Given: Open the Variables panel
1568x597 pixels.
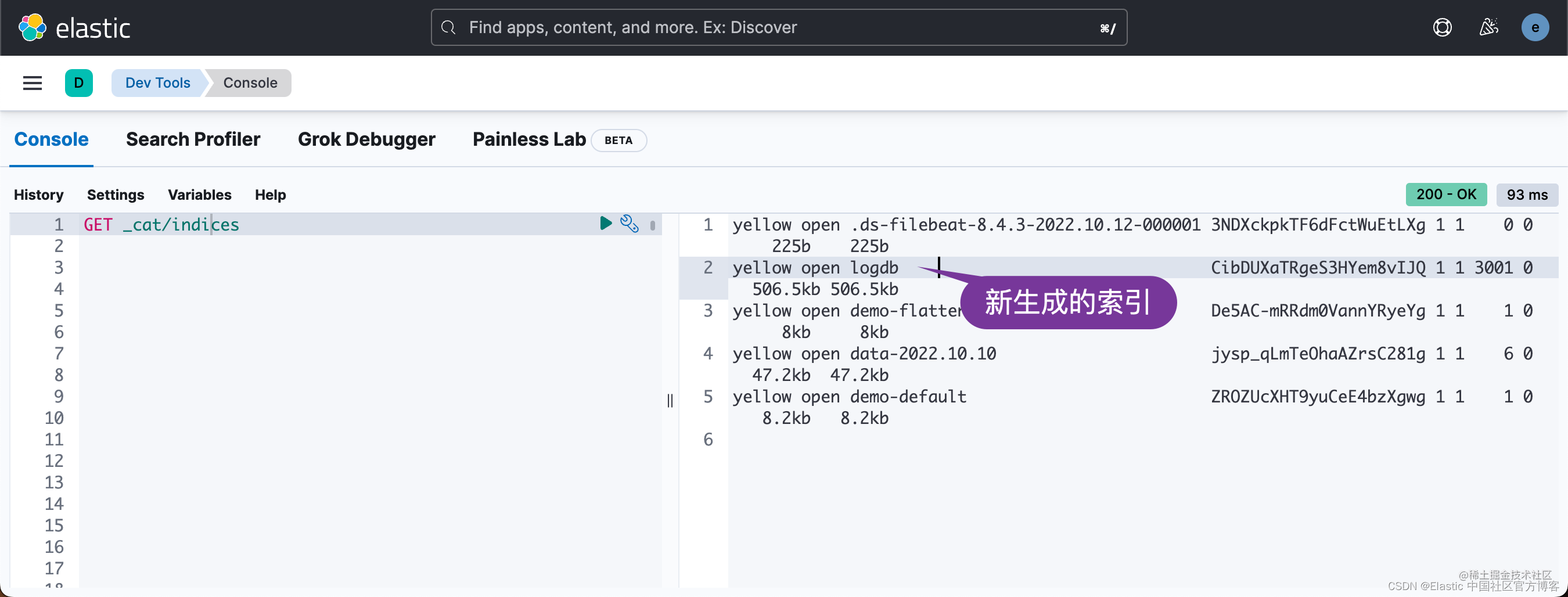Looking at the screenshot, I should [x=200, y=195].
